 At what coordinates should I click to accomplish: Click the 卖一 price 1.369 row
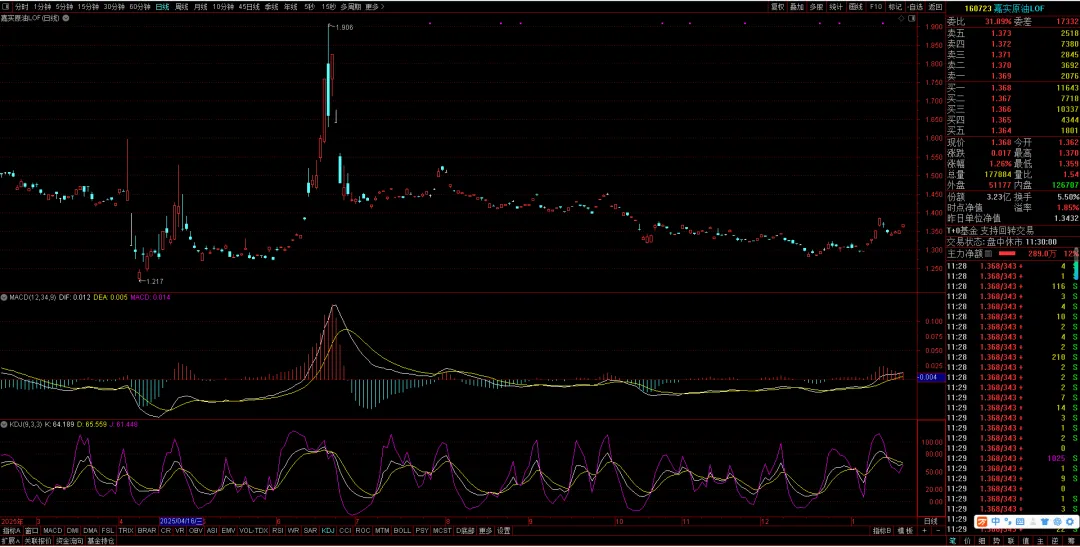coord(1012,76)
